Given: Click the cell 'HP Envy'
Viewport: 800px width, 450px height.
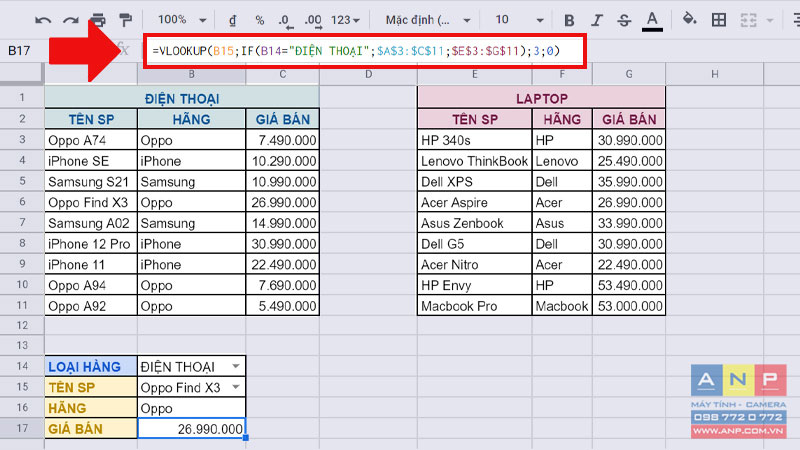Looking at the screenshot, I should click(x=475, y=285).
